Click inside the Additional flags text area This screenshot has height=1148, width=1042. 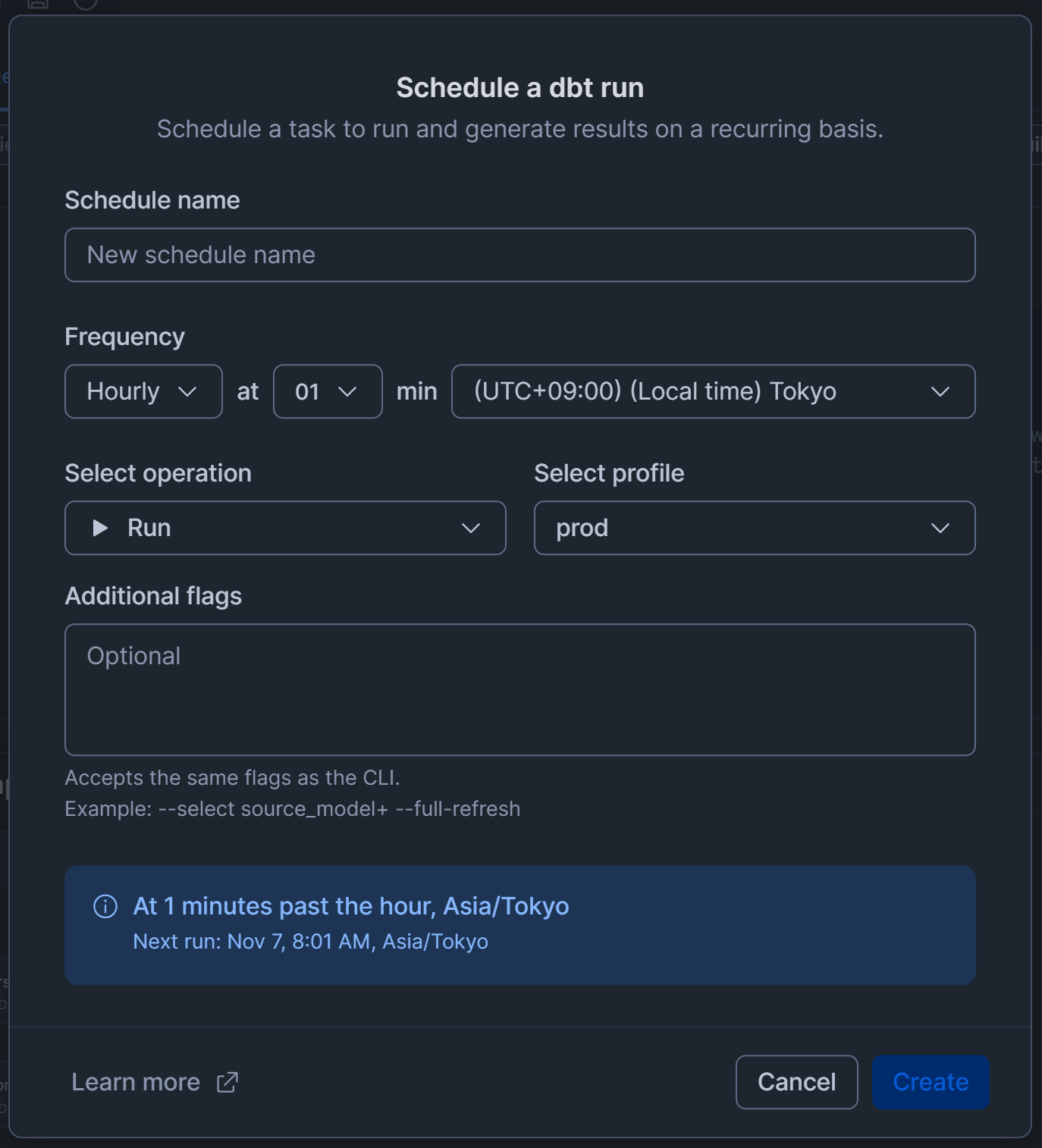(519, 689)
